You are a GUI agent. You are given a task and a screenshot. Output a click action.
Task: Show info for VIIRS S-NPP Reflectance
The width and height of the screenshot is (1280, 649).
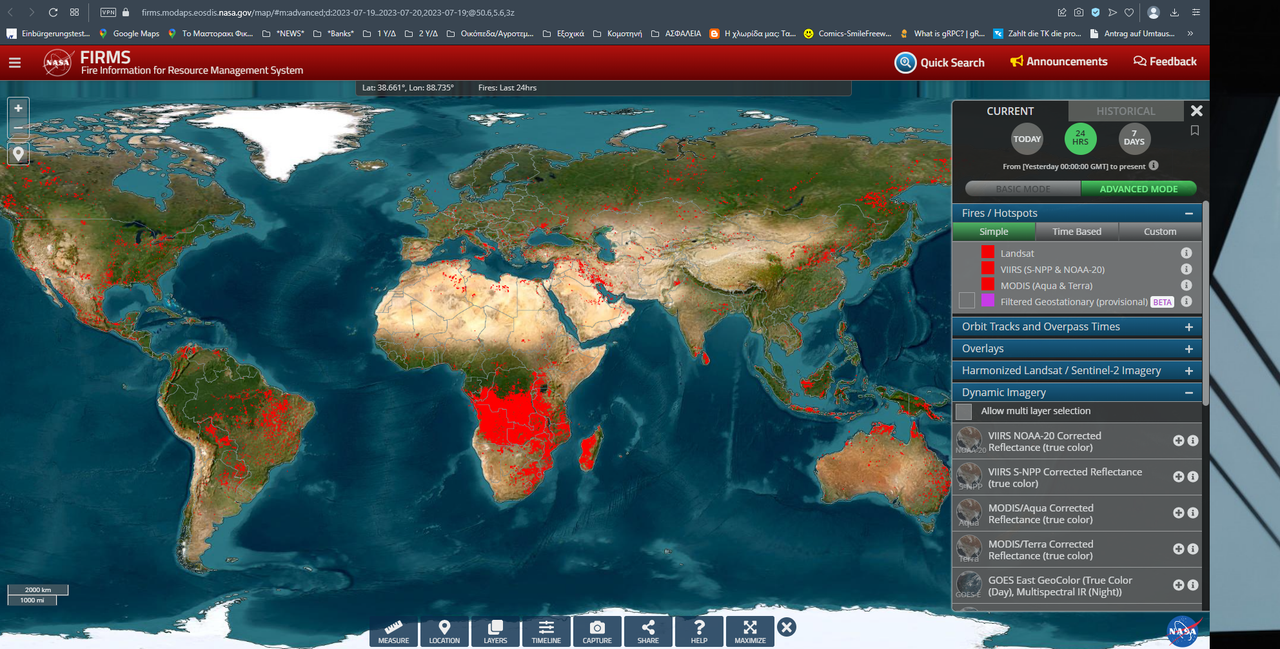point(1193,477)
